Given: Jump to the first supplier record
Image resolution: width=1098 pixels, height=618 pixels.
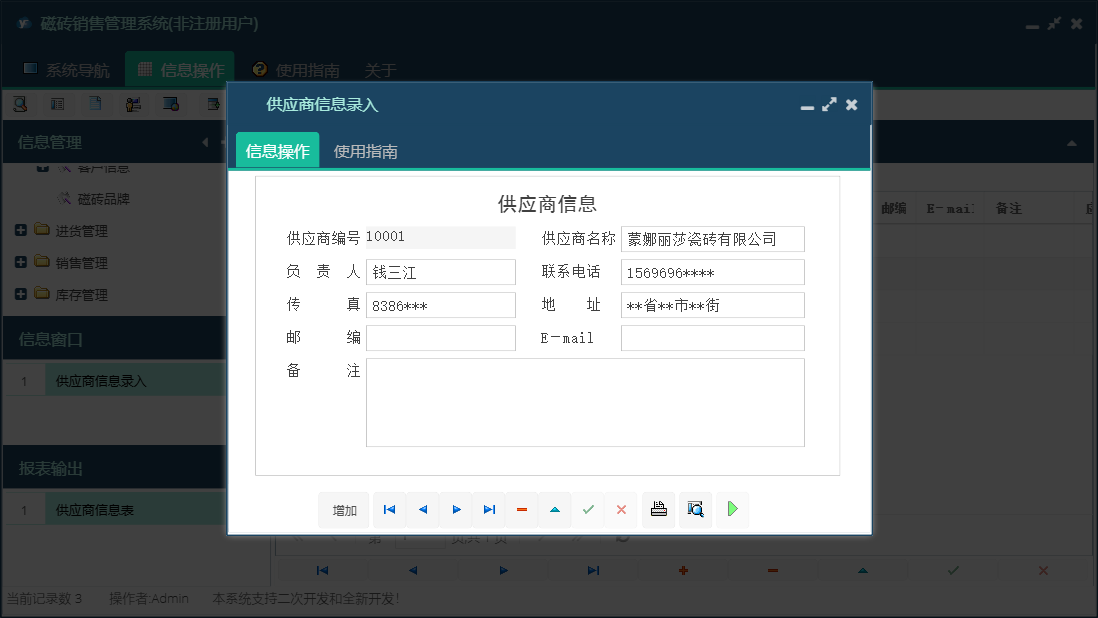Looking at the screenshot, I should (389, 510).
